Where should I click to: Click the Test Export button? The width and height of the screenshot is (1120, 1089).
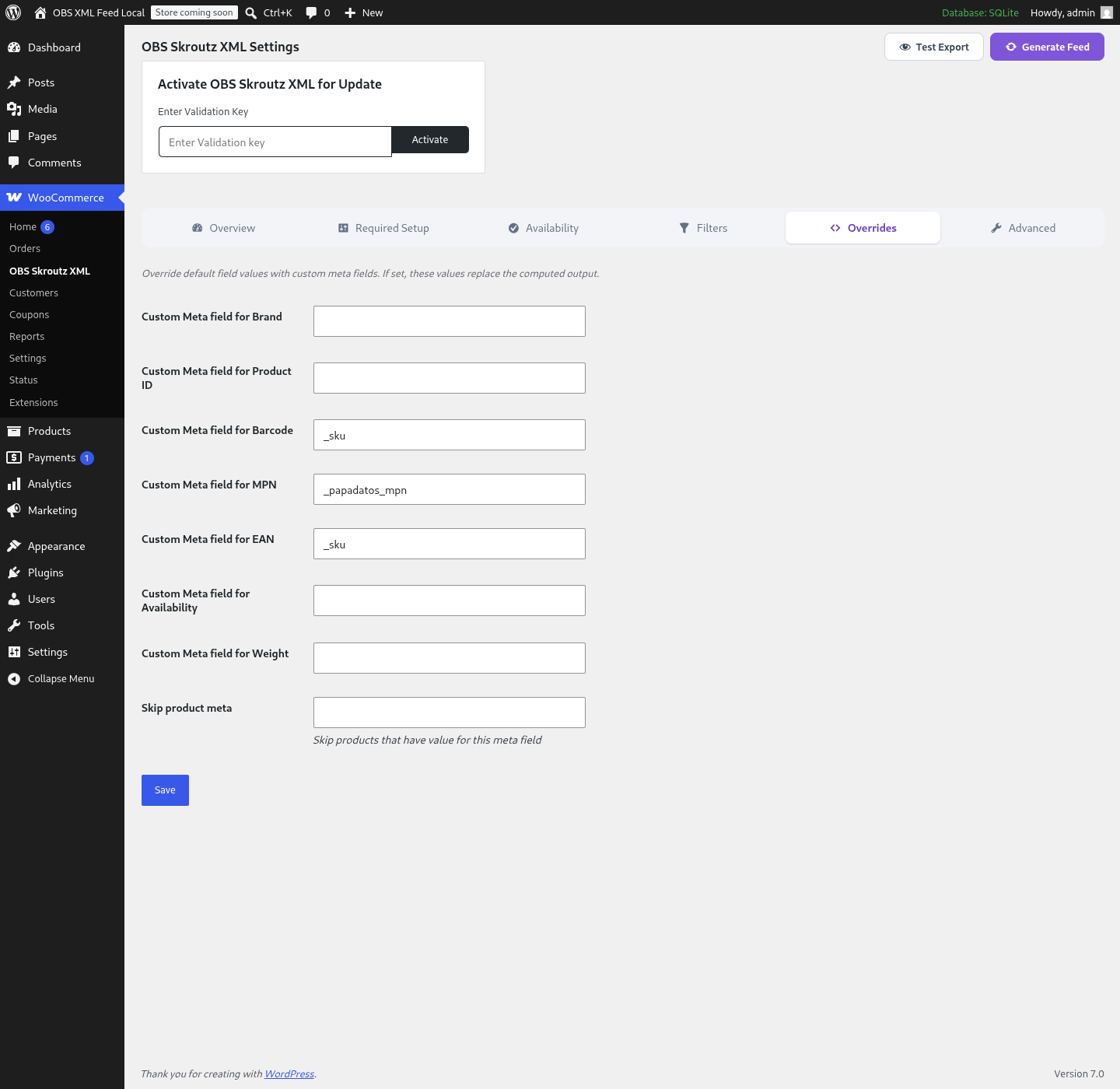(x=934, y=47)
